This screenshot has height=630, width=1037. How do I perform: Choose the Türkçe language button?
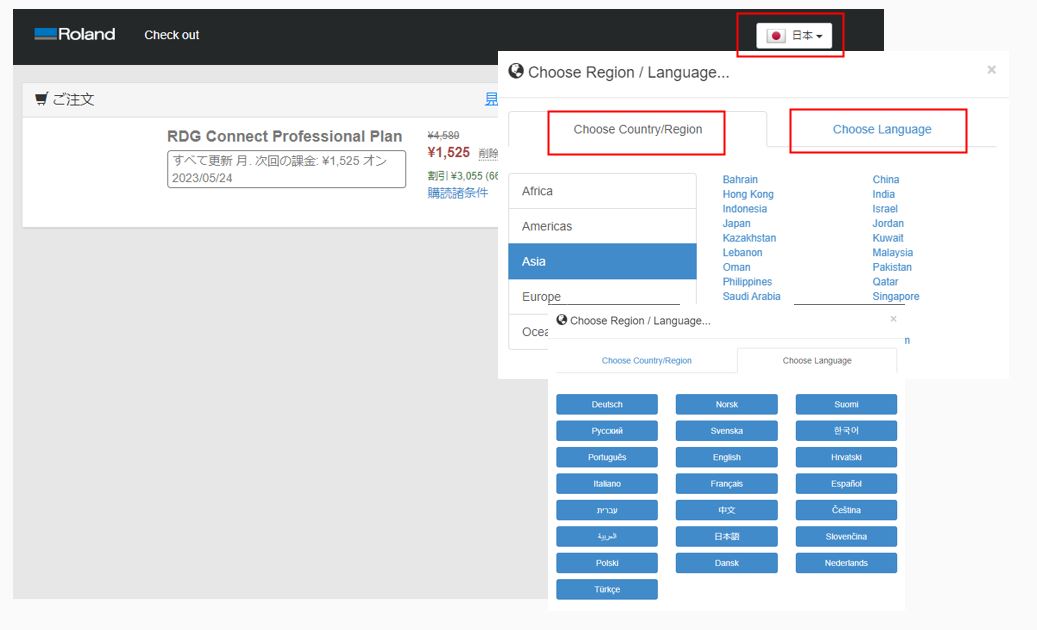coord(606,590)
